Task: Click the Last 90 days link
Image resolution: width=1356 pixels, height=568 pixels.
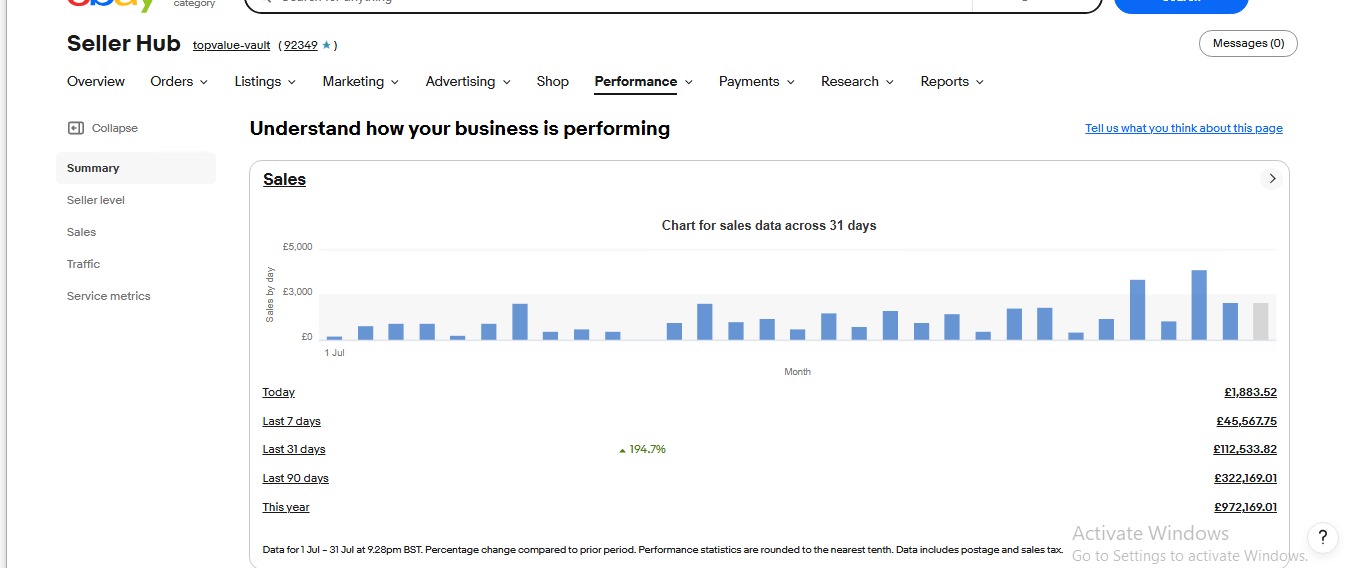Action: pos(296,478)
